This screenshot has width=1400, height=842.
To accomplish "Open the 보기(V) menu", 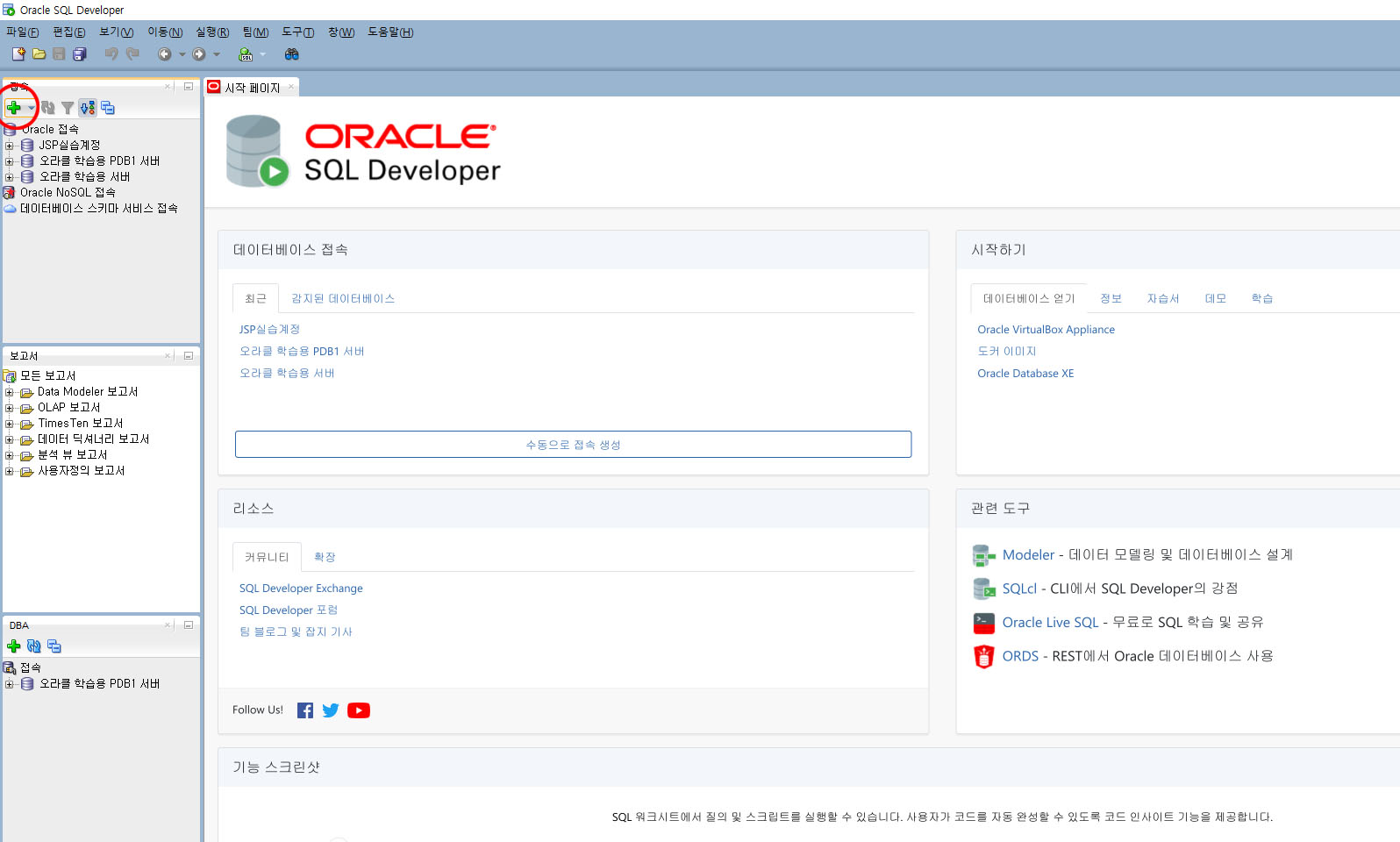I will click(117, 32).
